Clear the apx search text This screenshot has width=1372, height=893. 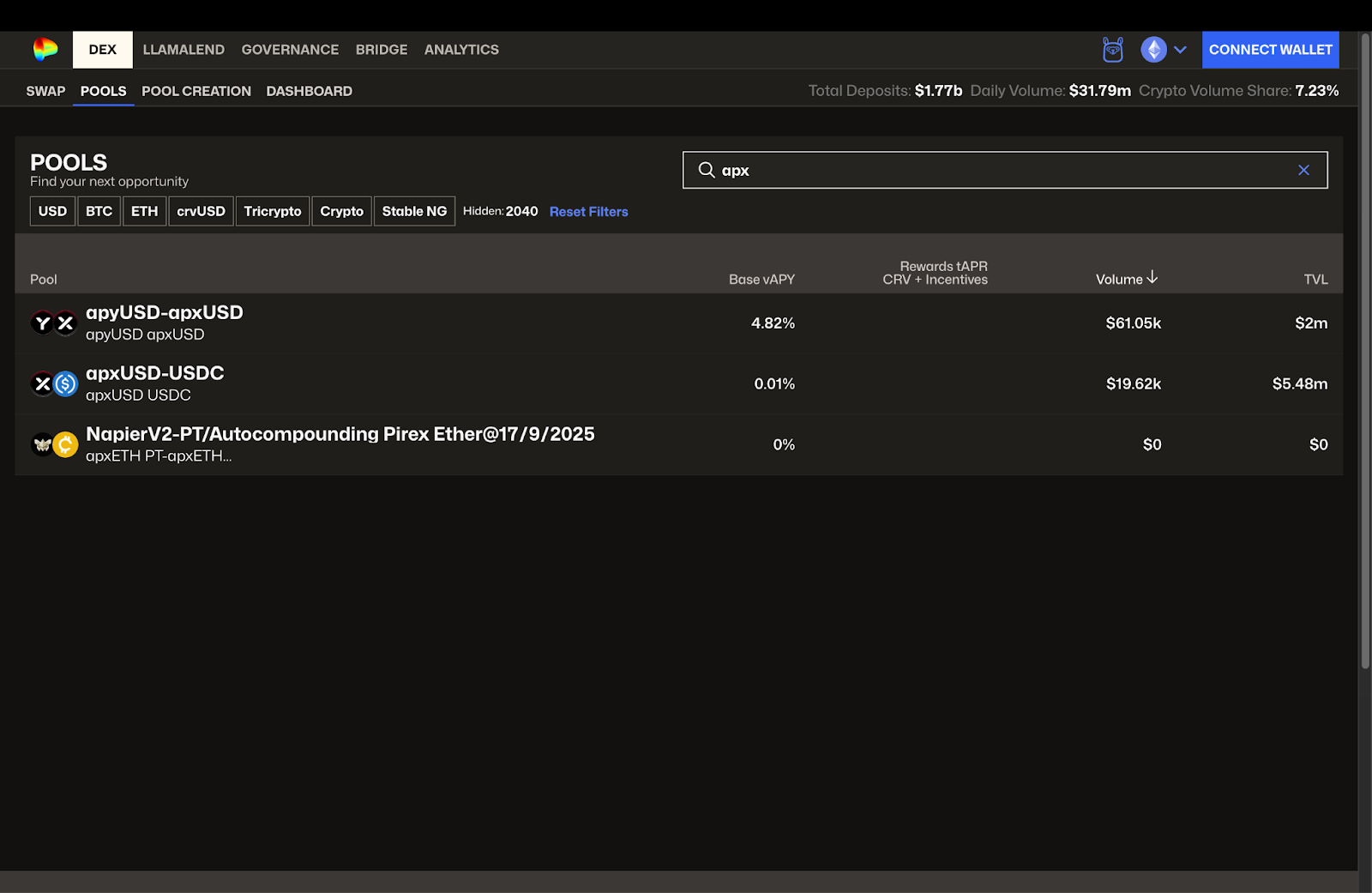coord(1303,170)
